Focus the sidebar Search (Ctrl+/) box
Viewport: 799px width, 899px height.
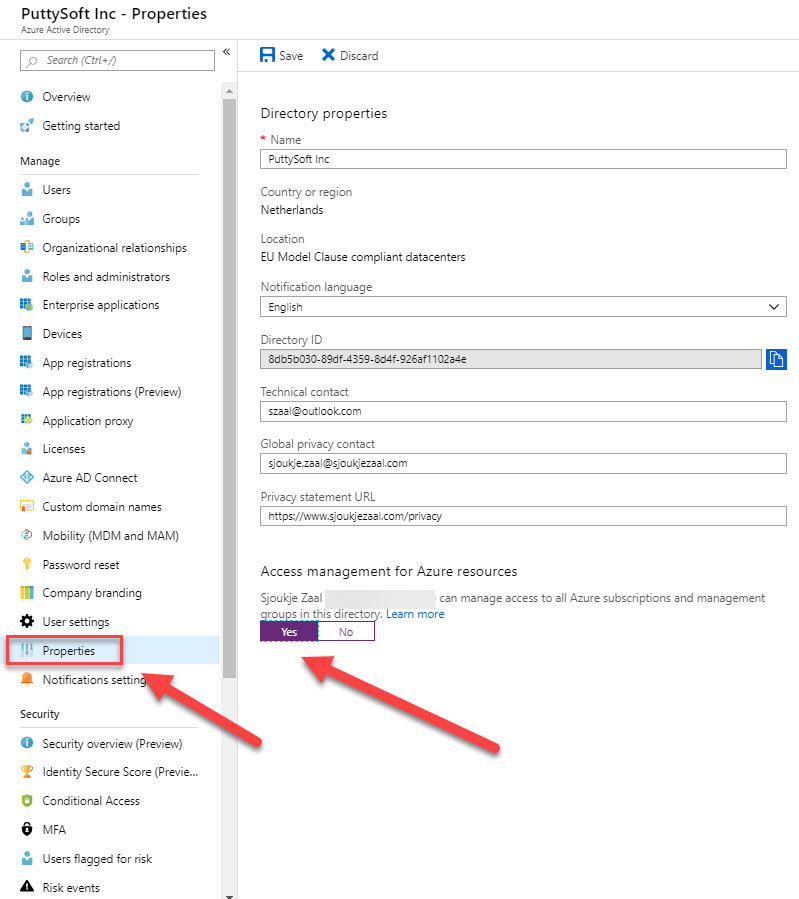tap(118, 60)
